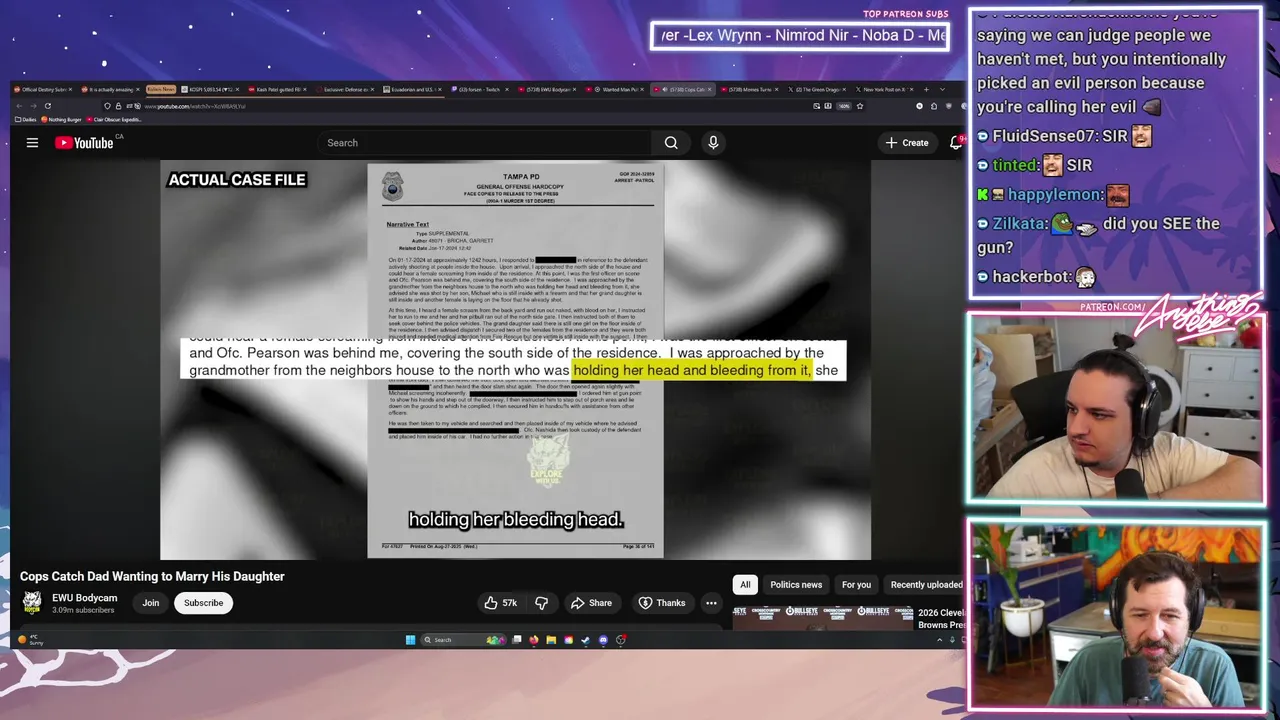Dislike the video with thumbs down
Screen dimensions: 1280x720
(541, 603)
